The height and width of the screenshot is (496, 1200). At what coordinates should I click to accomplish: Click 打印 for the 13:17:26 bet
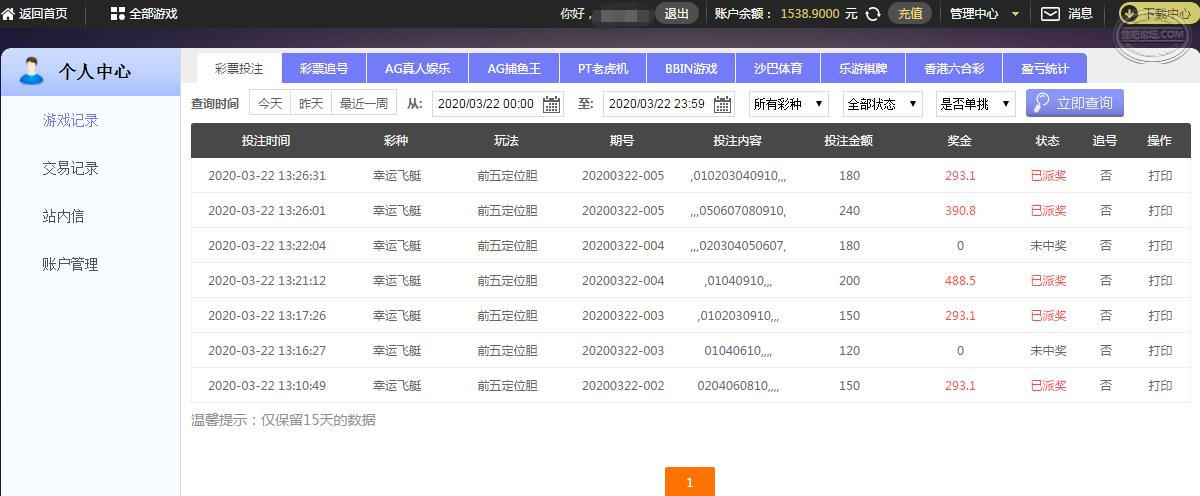tap(1160, 316)
